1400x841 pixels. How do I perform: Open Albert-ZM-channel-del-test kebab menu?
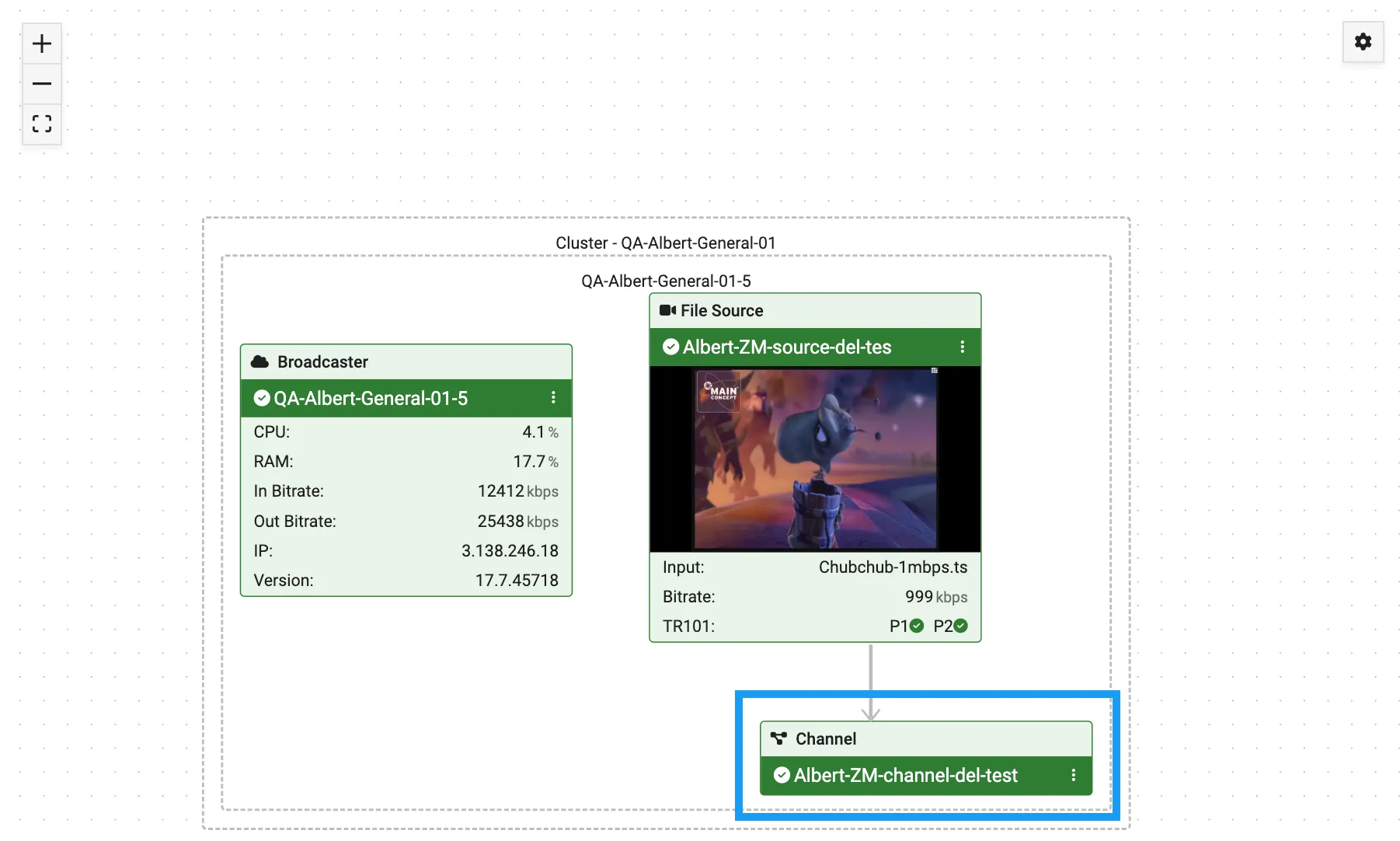(x=1073, y=775)
